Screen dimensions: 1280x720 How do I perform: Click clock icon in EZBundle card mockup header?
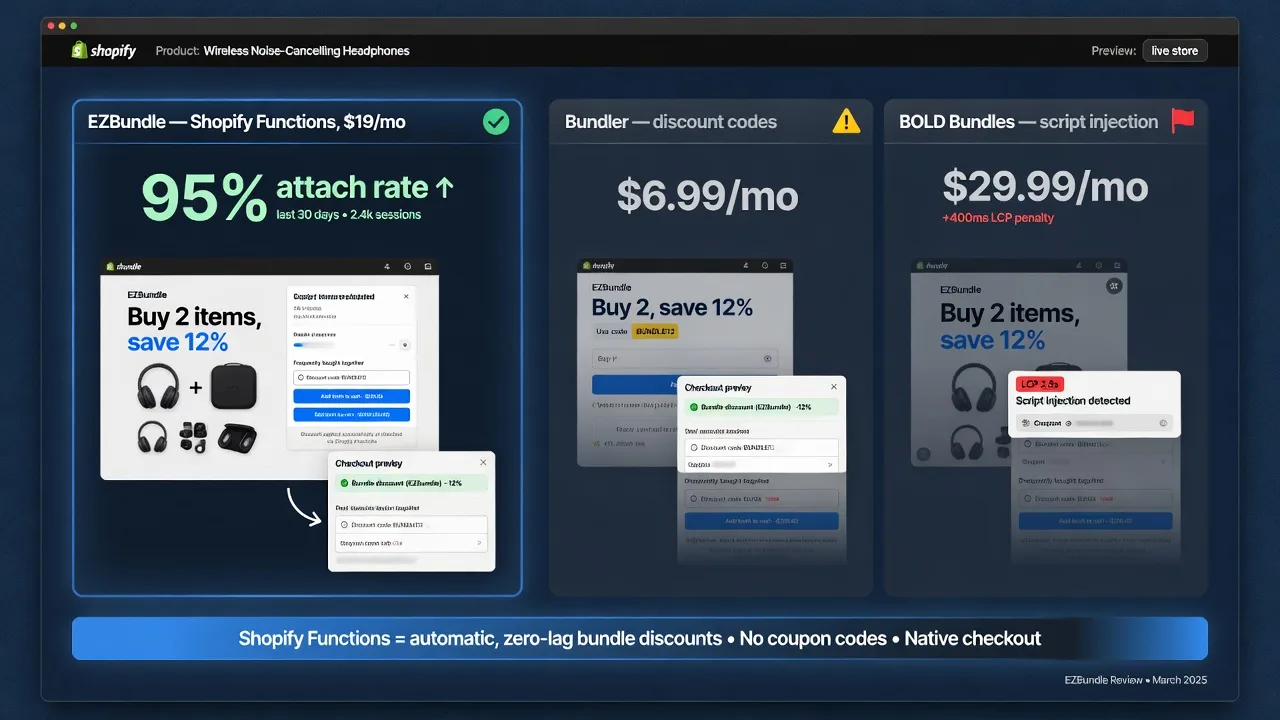pyautogui.click(x=408, y=266)
